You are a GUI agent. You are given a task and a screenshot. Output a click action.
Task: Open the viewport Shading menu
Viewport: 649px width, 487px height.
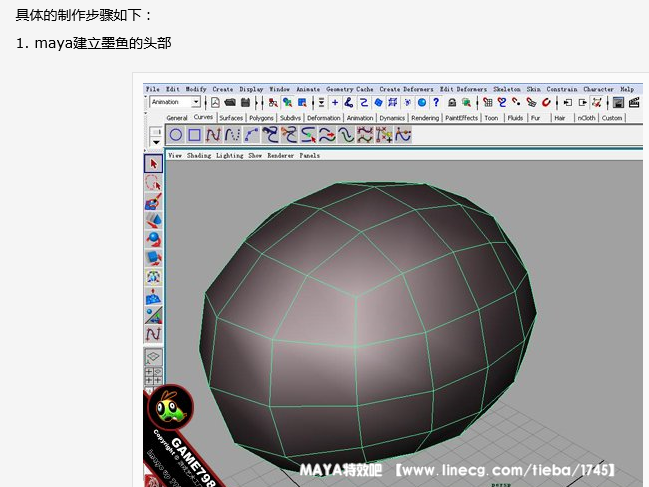199,156
